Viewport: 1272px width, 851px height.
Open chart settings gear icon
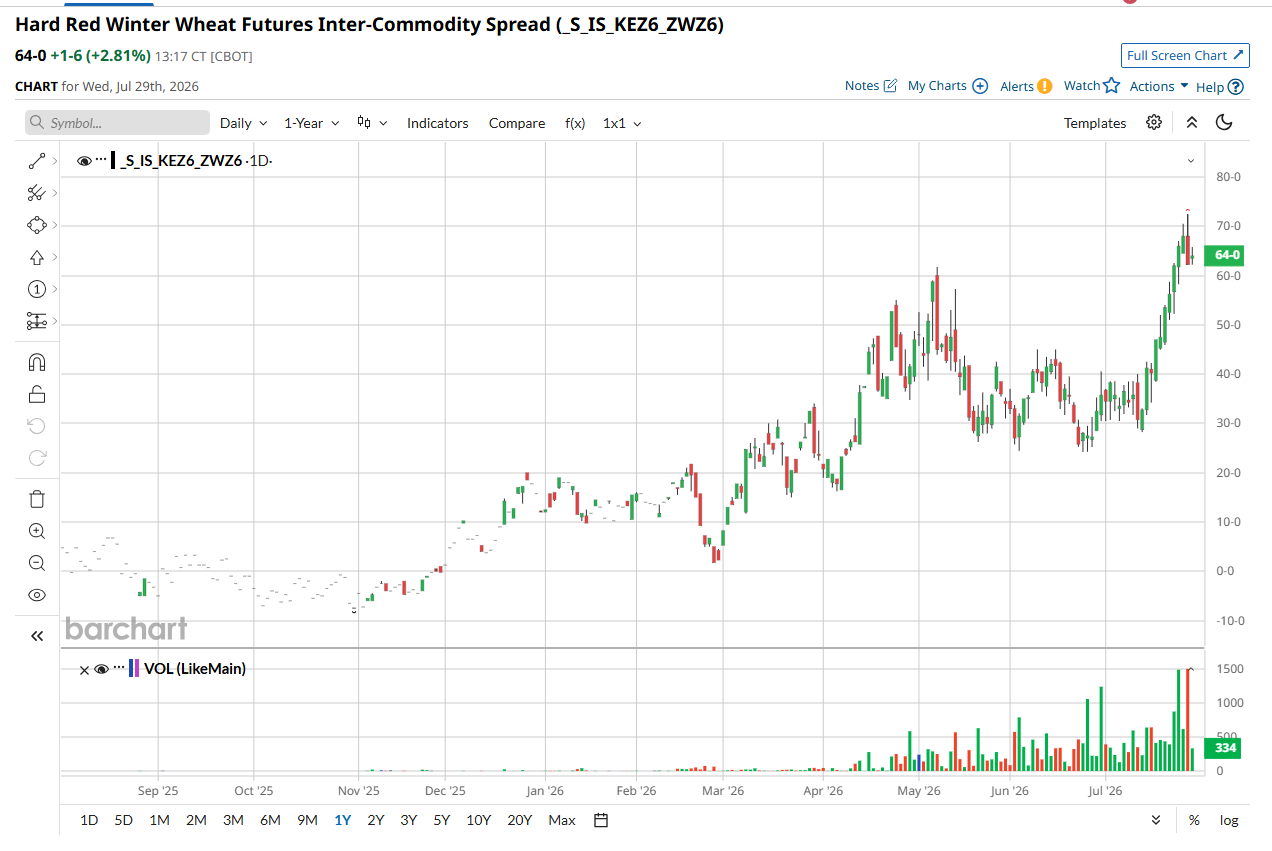[x=1154, y=122]
